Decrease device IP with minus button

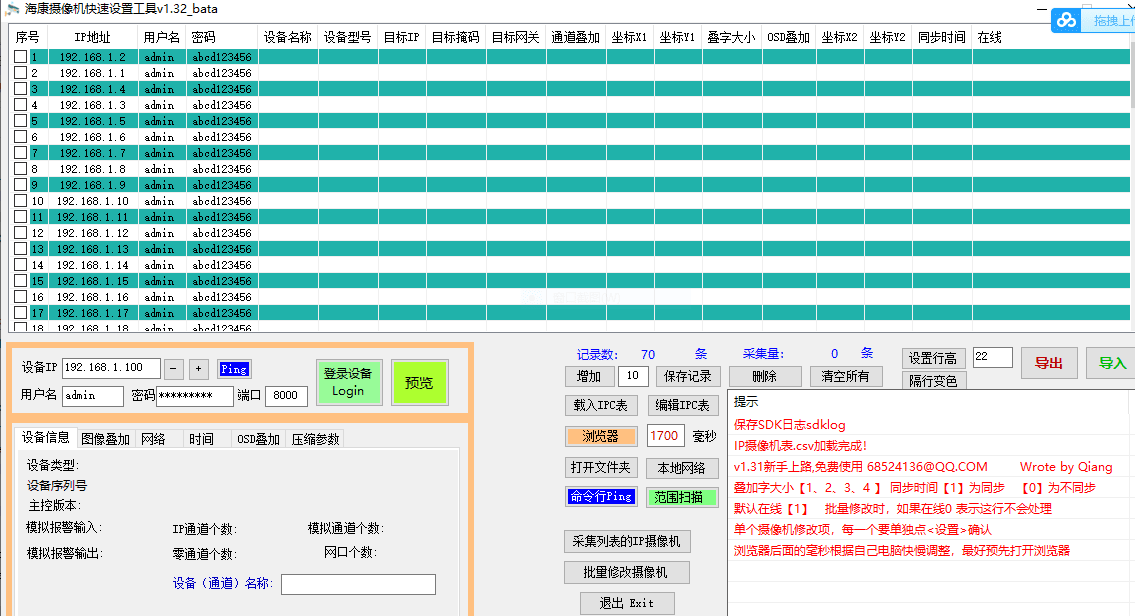pos(174,368)
